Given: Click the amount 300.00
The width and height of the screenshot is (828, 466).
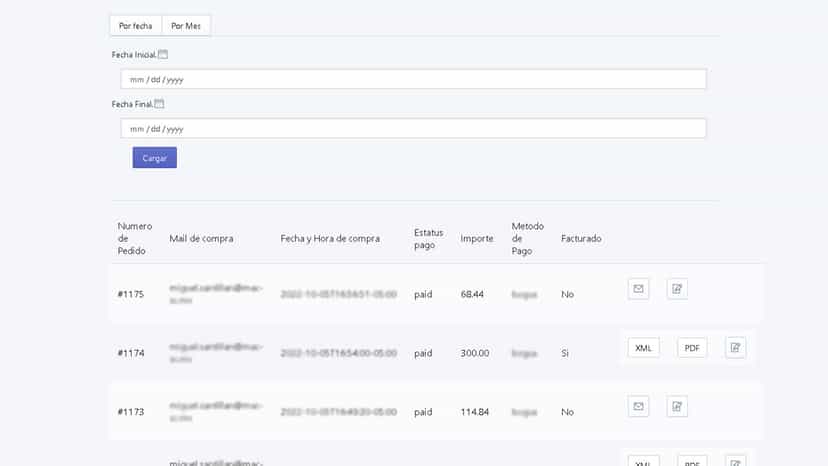Looking at the screenshot, I should click(x=475, y=353).
